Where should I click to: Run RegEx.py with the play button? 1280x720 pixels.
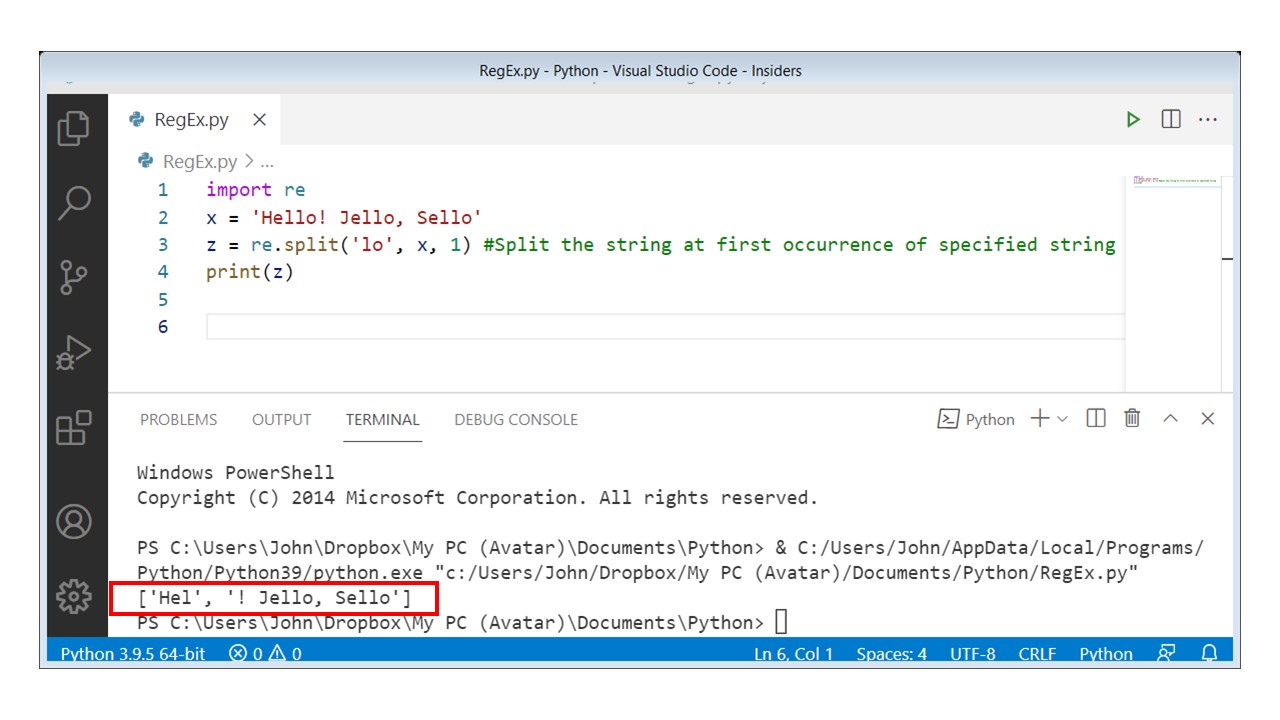1133,119
